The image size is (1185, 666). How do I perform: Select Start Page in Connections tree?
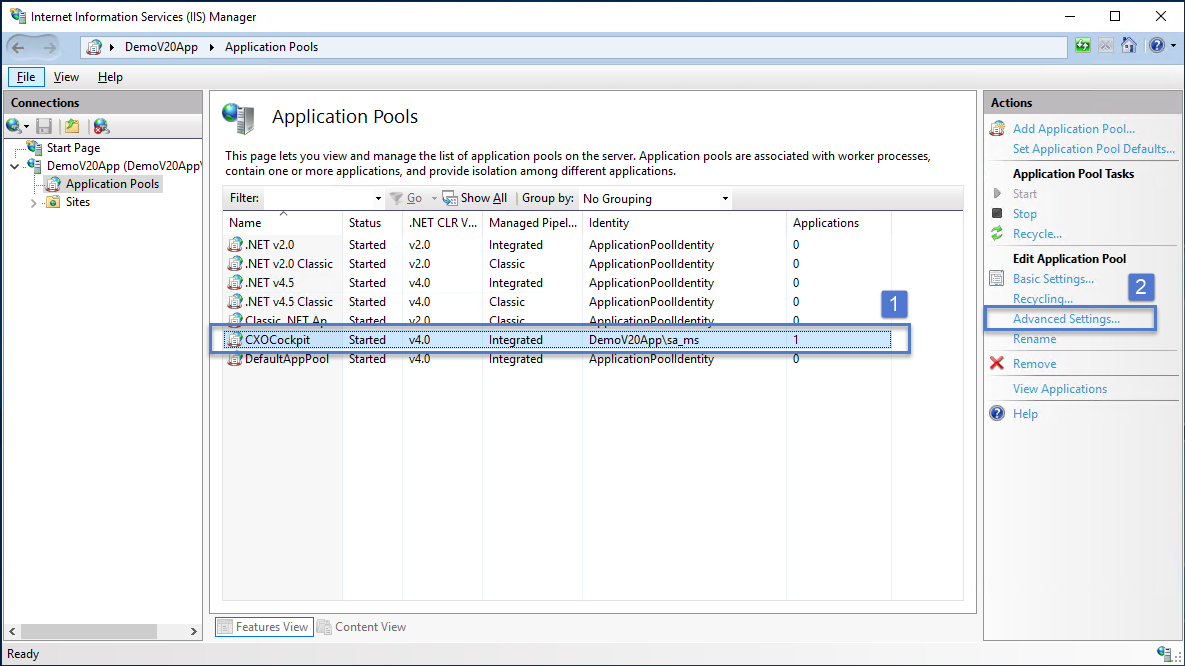(x=73, y=148)
